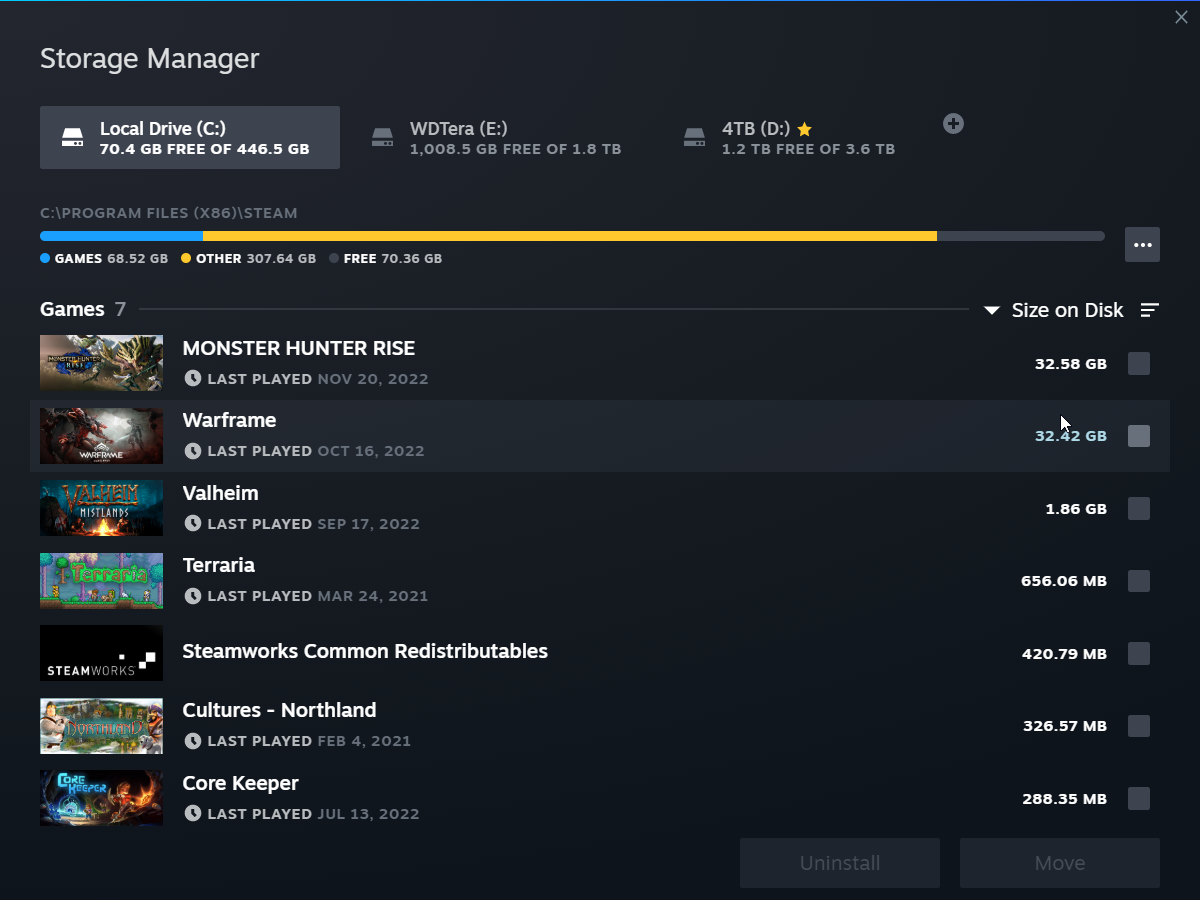Viewport: 1200px width, 900px height.
Task: Click the Warframe game thumbnail
Action: pyautogui.click(x=101, y=436)
